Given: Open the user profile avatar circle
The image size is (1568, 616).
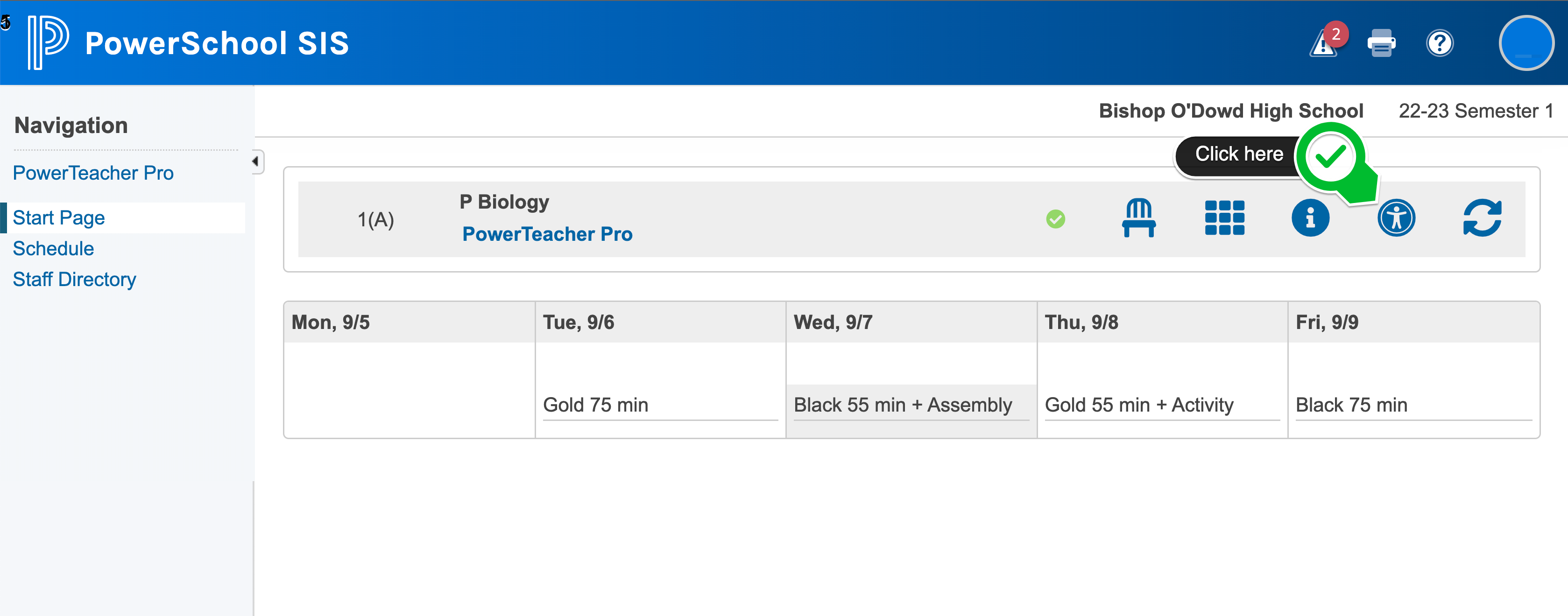Looking at the screenshot, I should point(1526,43).
